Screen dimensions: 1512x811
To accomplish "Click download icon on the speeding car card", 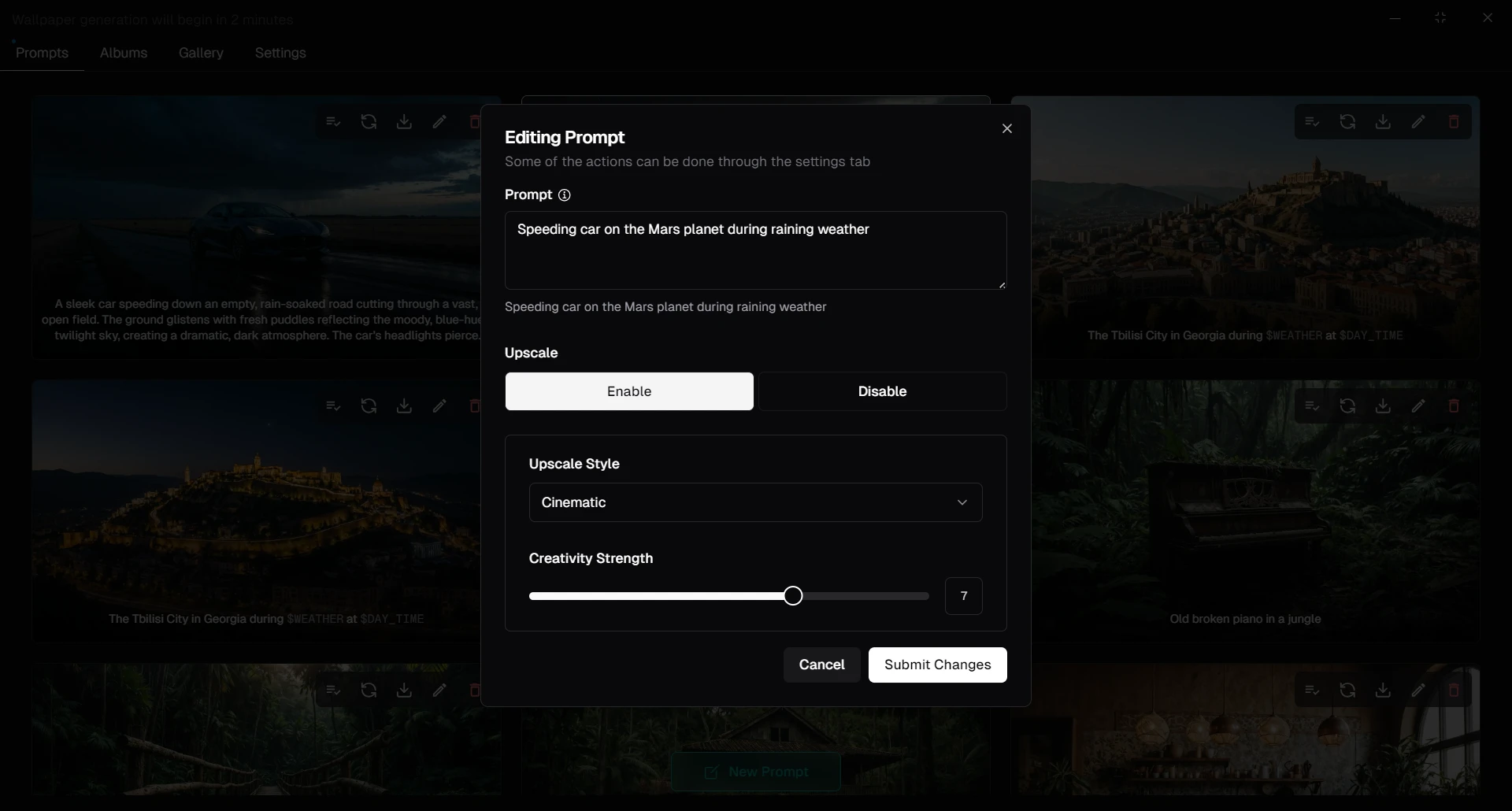I will (x=404, y=122).
